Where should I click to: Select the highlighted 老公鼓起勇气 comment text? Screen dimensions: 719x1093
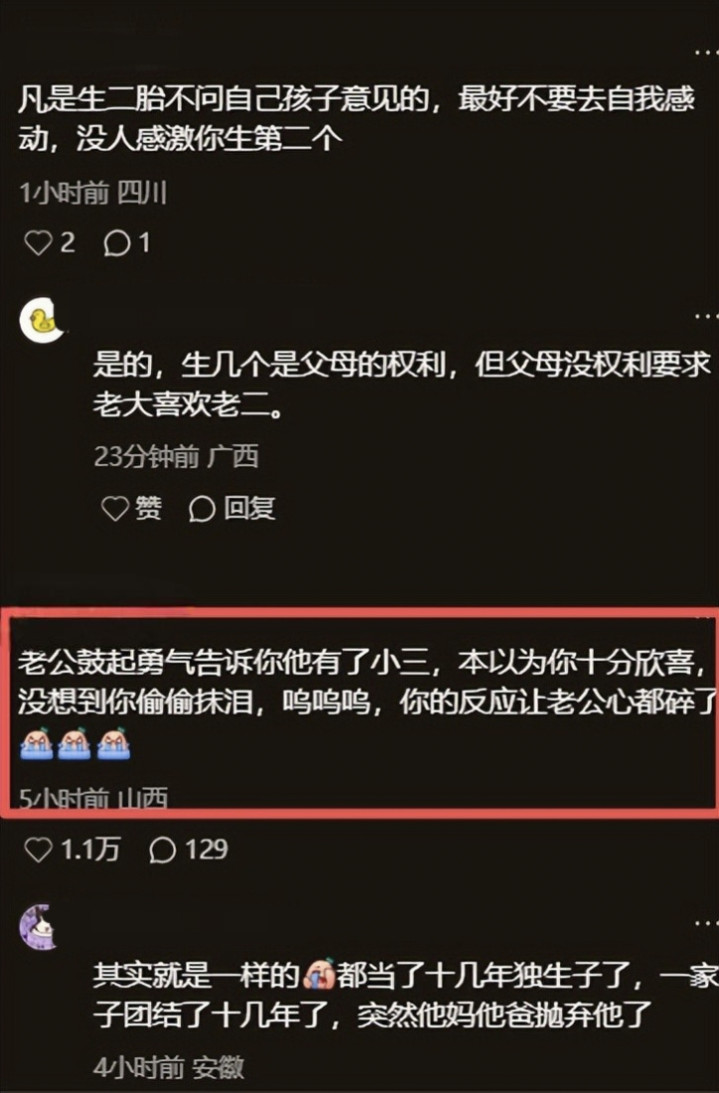[367, 682]
